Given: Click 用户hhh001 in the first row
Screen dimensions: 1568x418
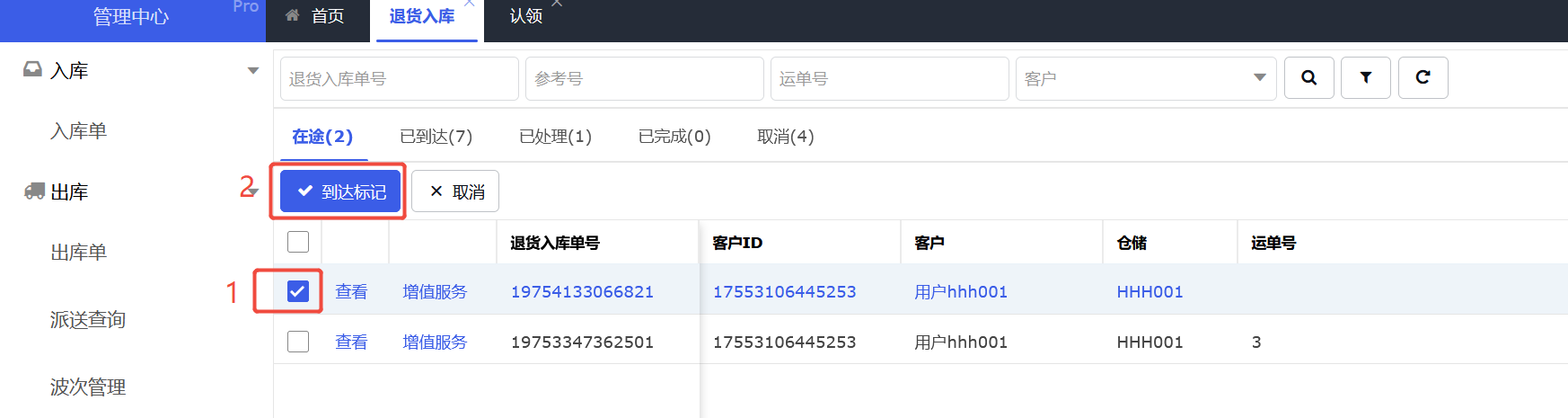Looking at the screenshot, I should pos(961,291).
